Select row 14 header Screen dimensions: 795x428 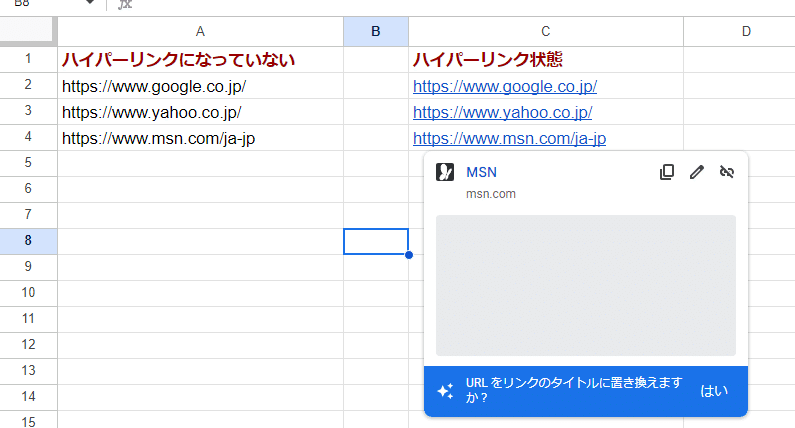pos(28,397)
